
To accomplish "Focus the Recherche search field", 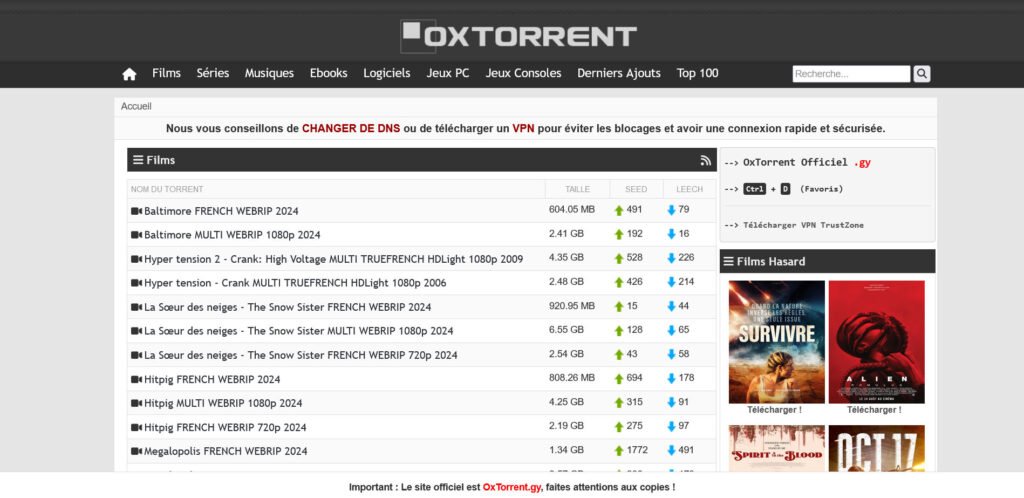I will point(851,74).
